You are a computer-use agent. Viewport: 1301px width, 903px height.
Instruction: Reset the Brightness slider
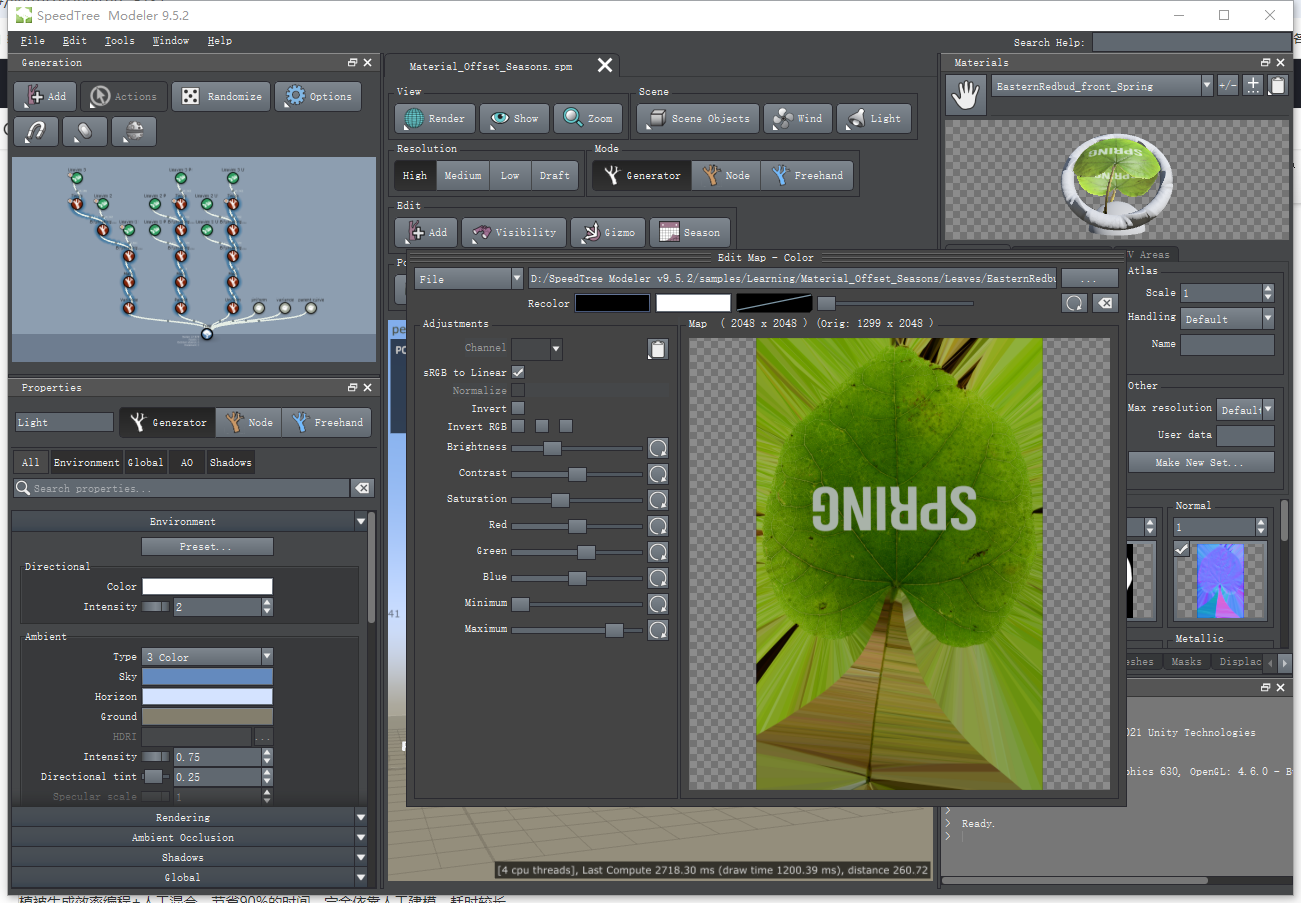coord(657,447)
